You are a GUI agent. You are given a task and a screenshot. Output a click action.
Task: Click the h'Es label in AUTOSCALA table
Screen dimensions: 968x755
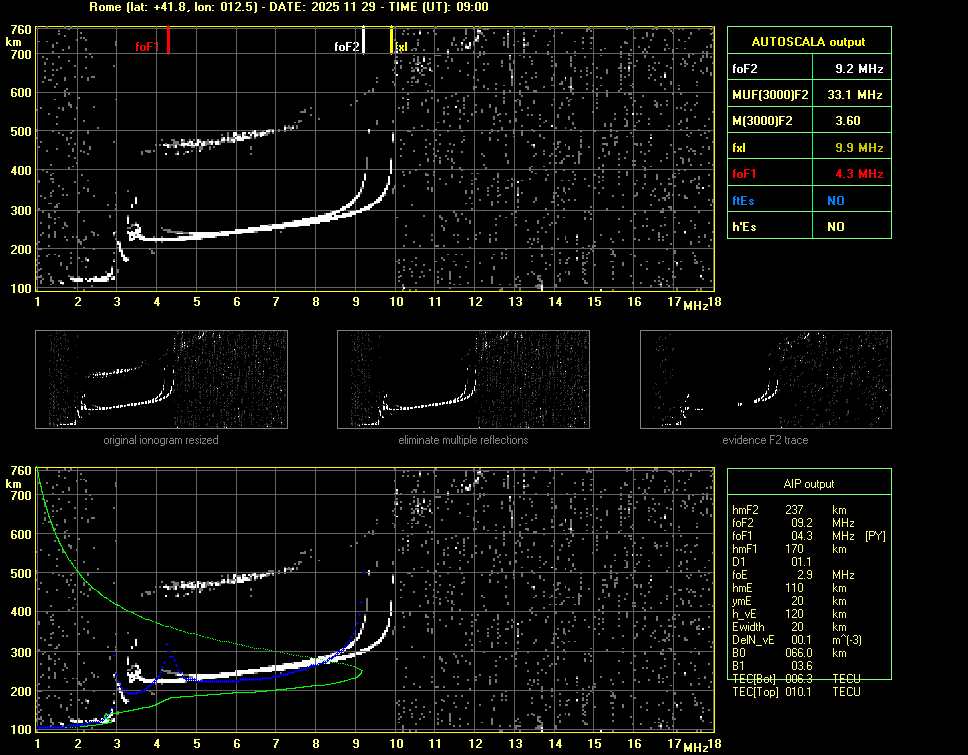744,227
